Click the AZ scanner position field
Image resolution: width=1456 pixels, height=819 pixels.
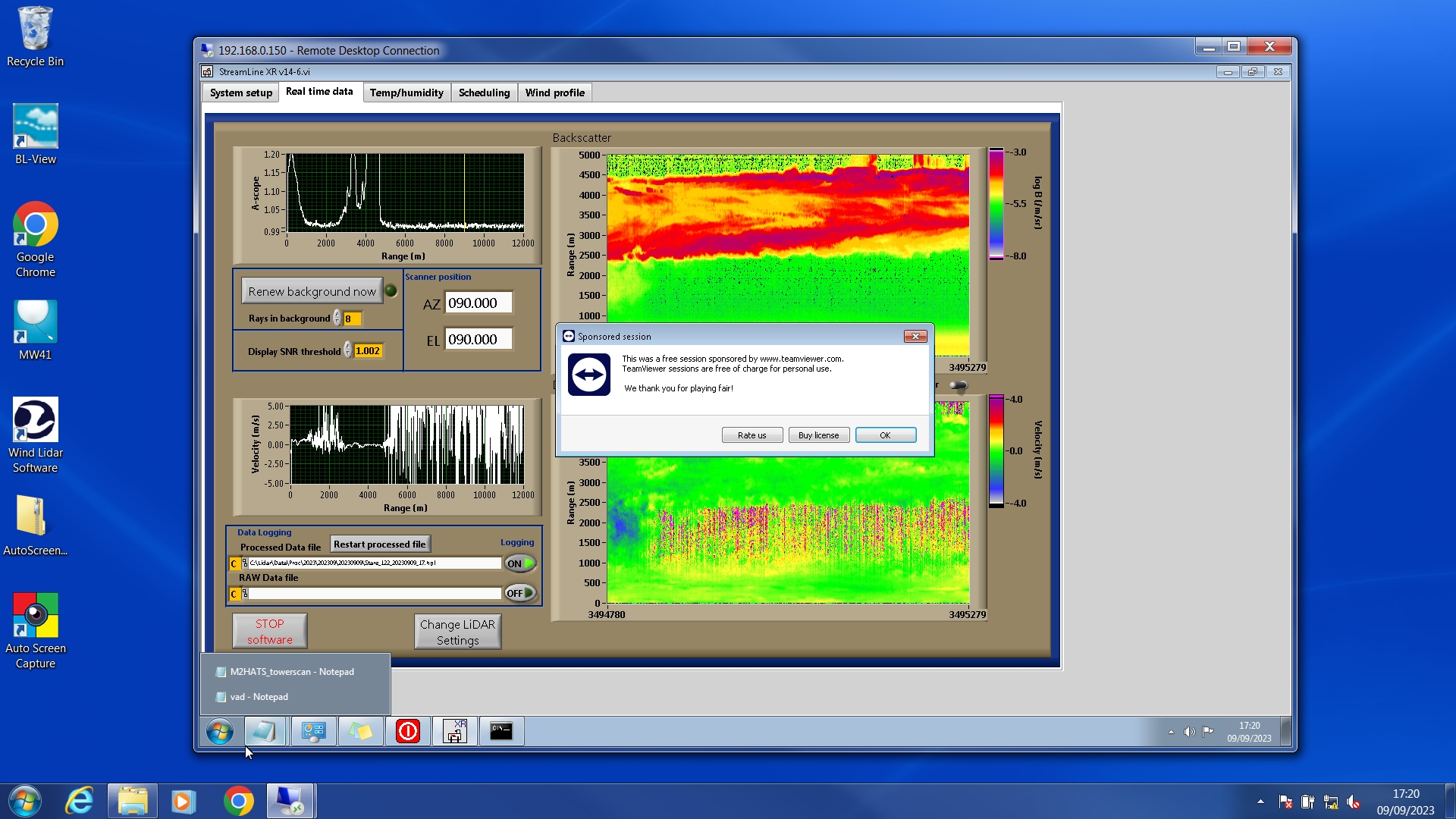pos(478,303)
